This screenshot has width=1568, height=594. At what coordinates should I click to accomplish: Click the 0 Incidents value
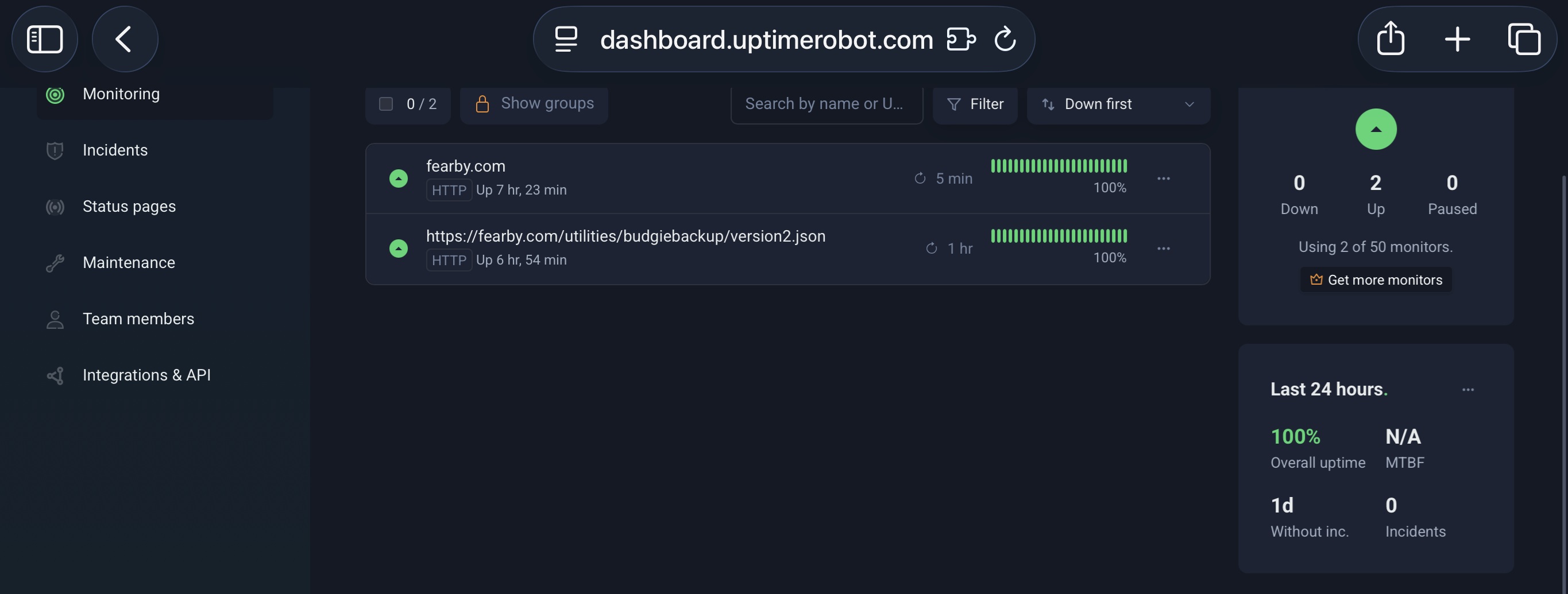pos(1391,505)
